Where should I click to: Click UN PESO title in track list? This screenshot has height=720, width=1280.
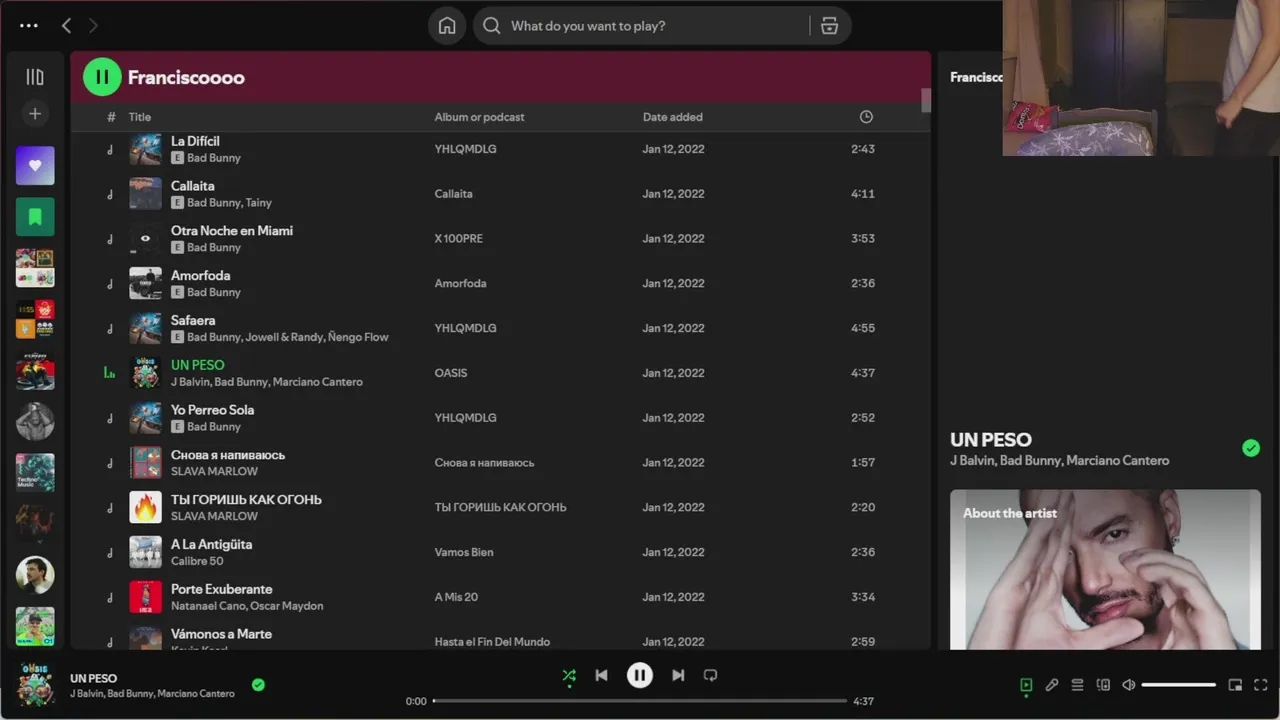(x=198, y=365)
